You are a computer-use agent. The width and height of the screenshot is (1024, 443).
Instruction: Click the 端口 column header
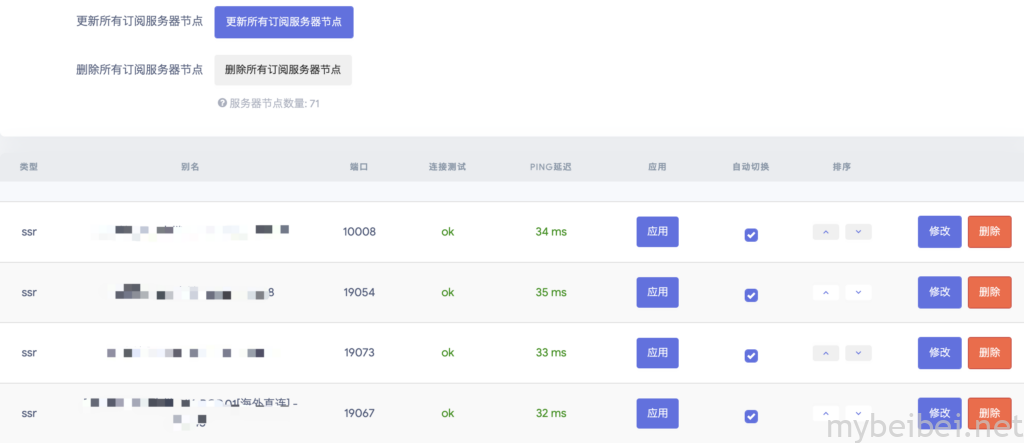(359, 167)
